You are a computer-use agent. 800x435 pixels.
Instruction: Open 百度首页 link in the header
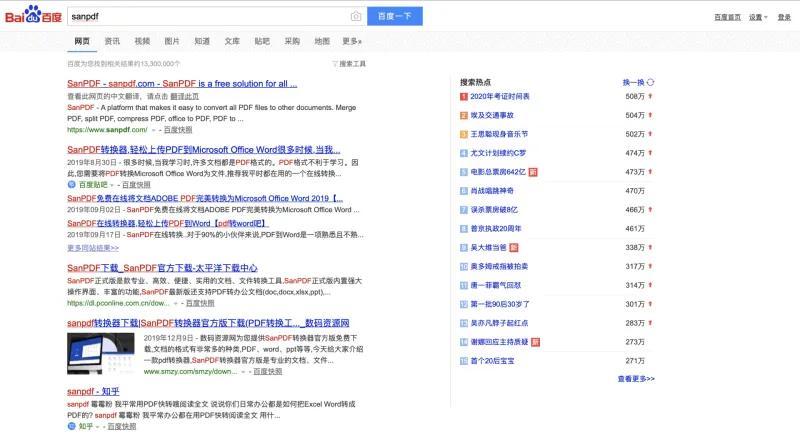point(727,17)
